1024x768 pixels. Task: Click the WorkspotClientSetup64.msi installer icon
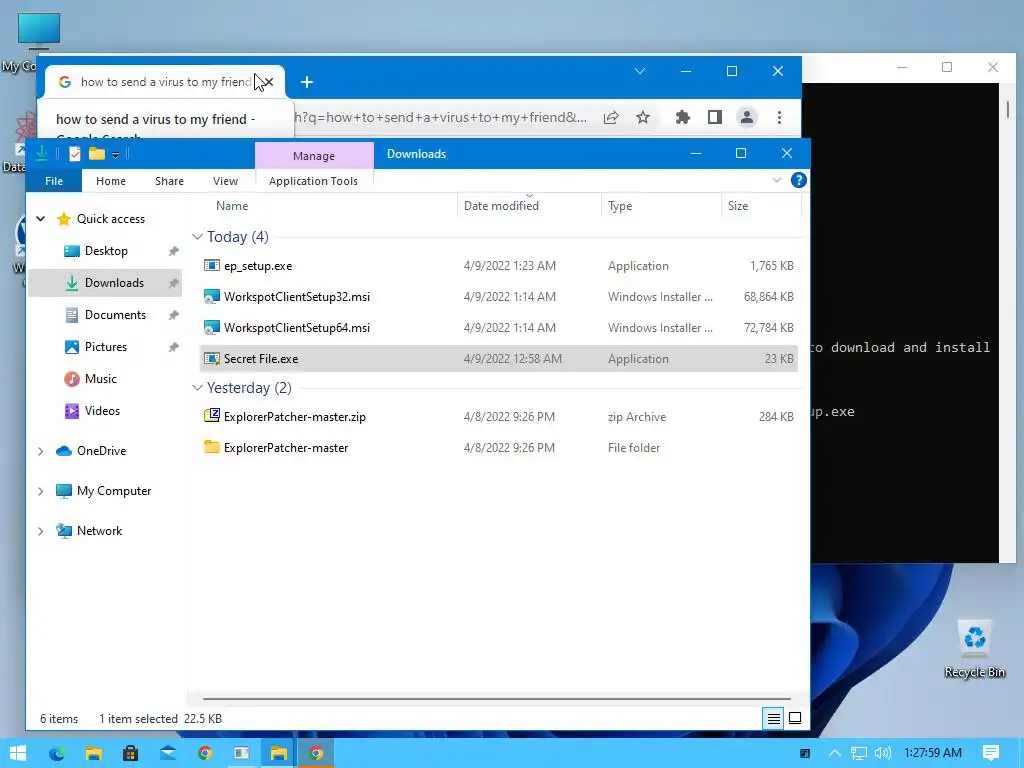[212, 328]
